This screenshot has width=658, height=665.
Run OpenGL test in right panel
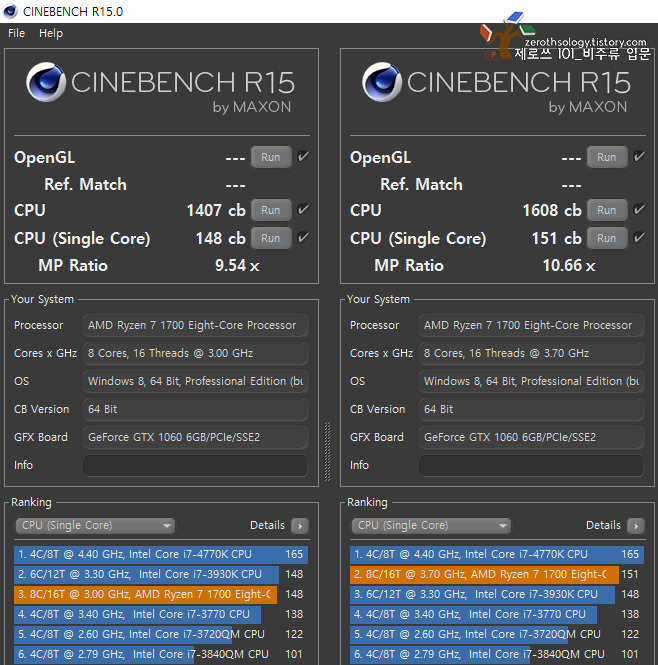(607, 157)
